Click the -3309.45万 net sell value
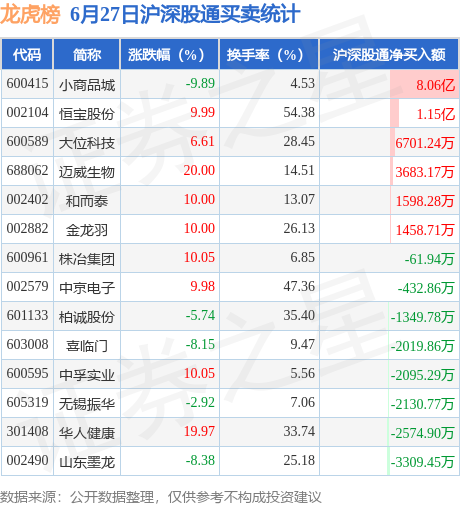The width and height of the screenshot is (460, 506). tap(422, 462)
